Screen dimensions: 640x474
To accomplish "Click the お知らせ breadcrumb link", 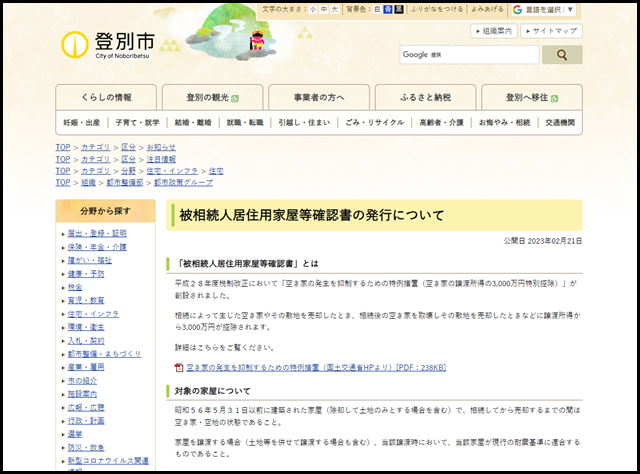I will (161, 147).
